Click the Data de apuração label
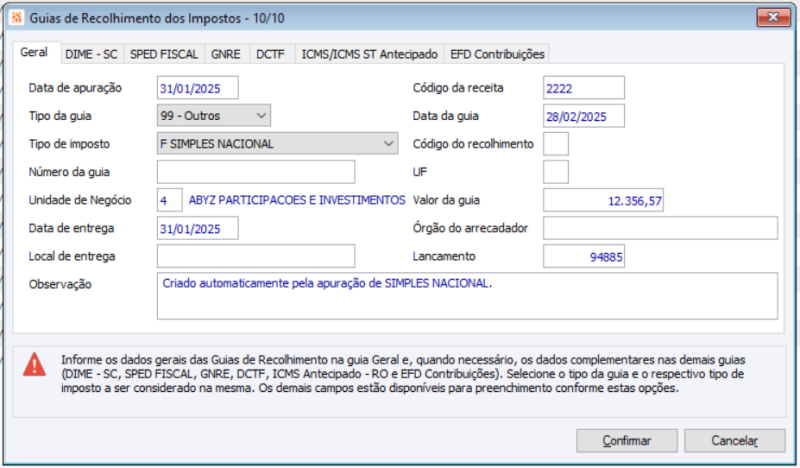 coord(75,88)
